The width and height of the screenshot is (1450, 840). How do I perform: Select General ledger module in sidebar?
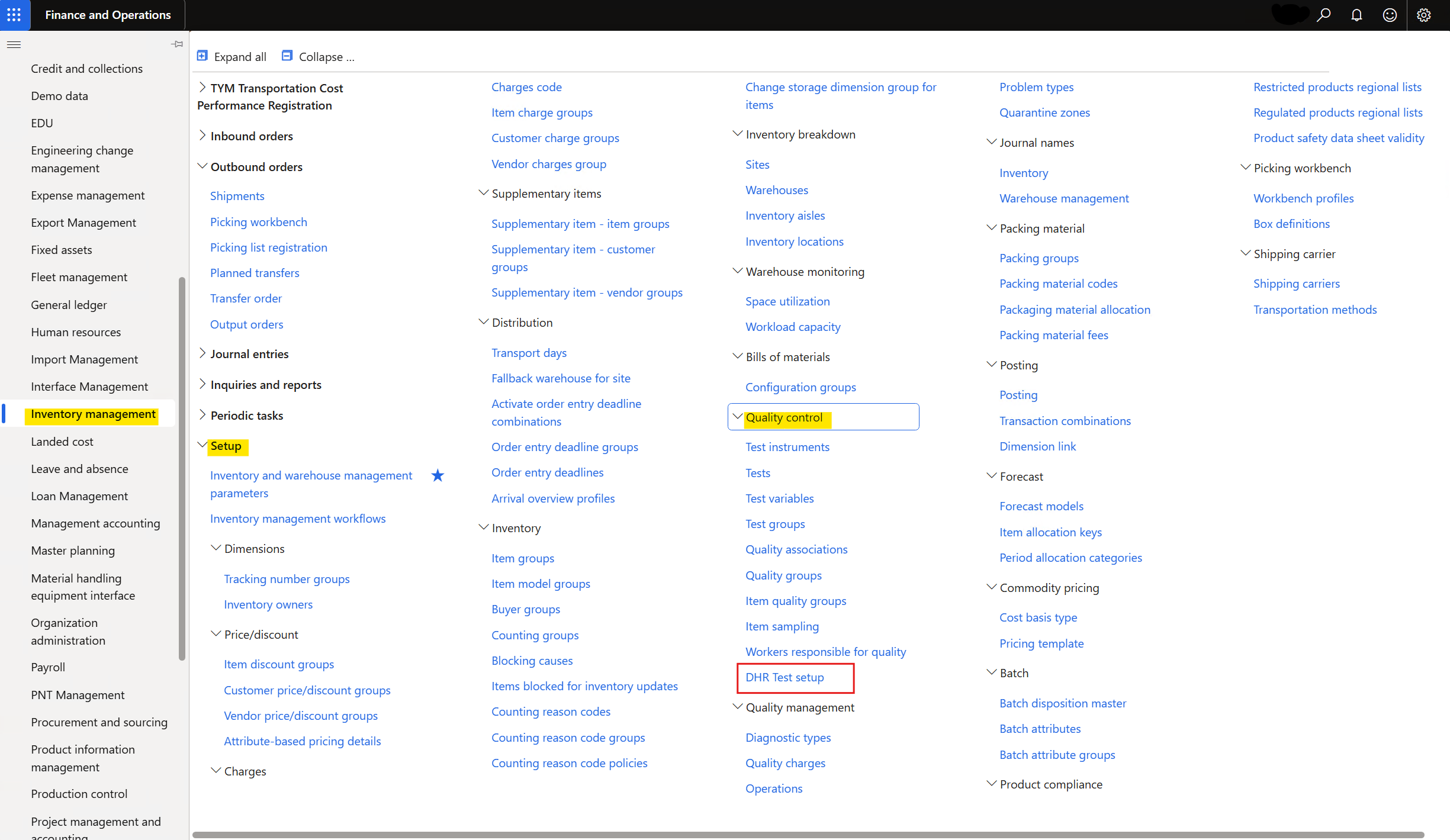[69, 305]
